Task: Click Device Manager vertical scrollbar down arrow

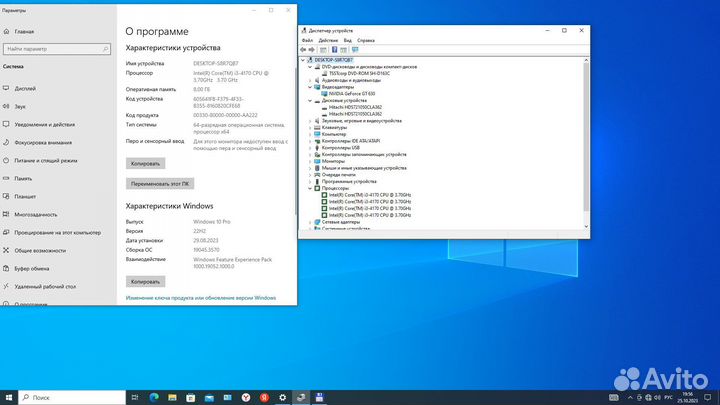Action: tap(586, 226)
